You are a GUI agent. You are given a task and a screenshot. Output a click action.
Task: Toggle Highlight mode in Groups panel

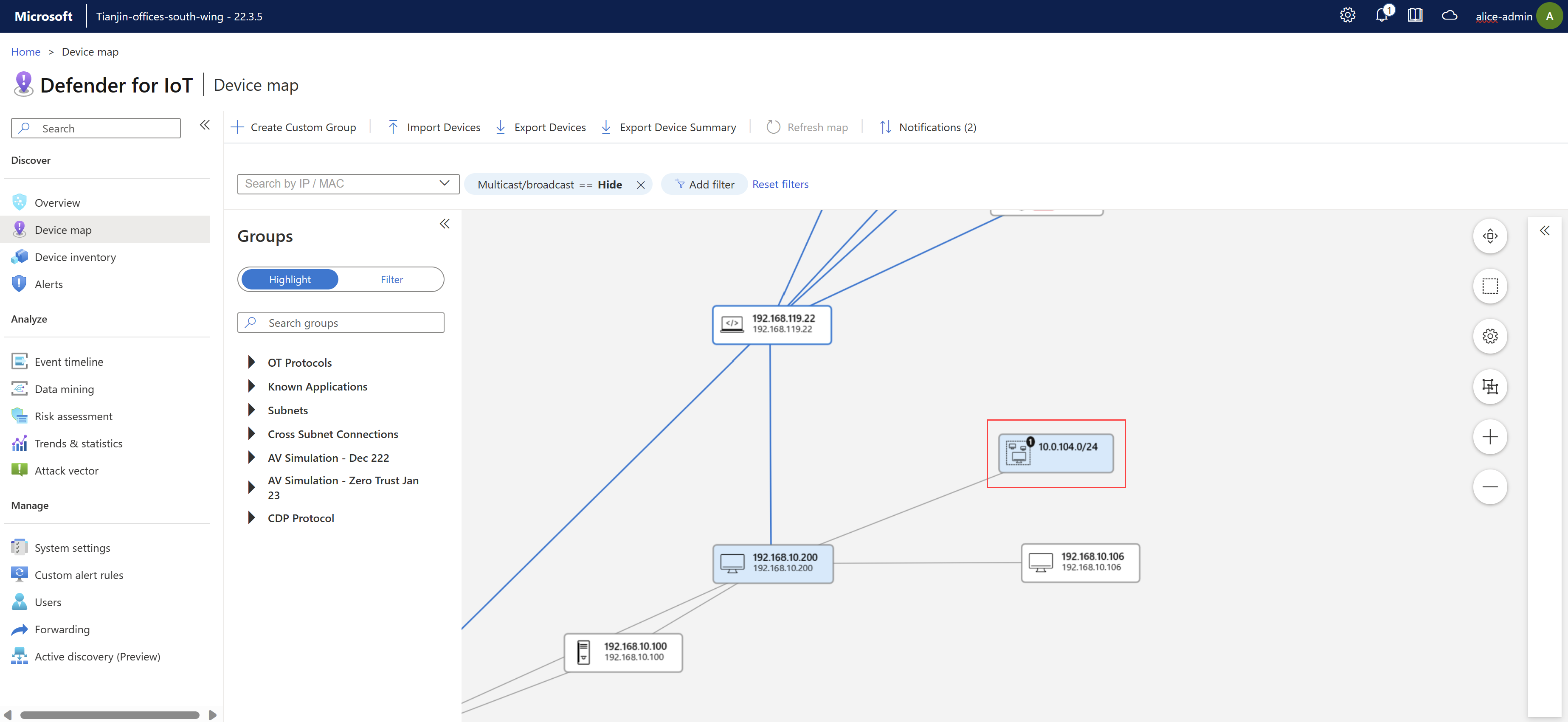[x=289, y=279]
